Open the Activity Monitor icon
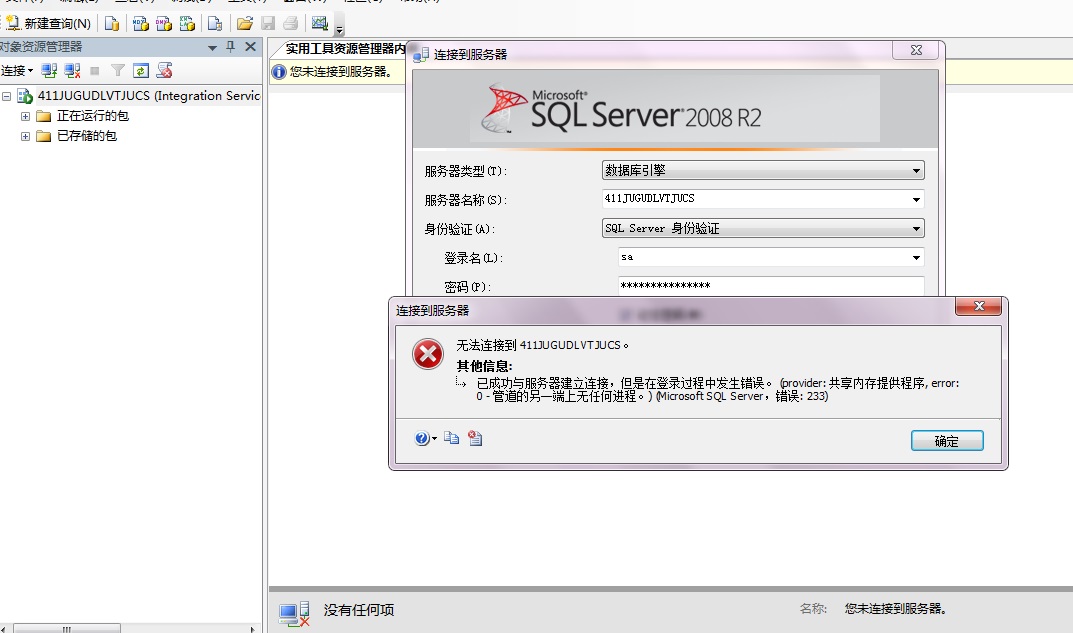Screen dimensions: 1073x633 click(320, 23)
